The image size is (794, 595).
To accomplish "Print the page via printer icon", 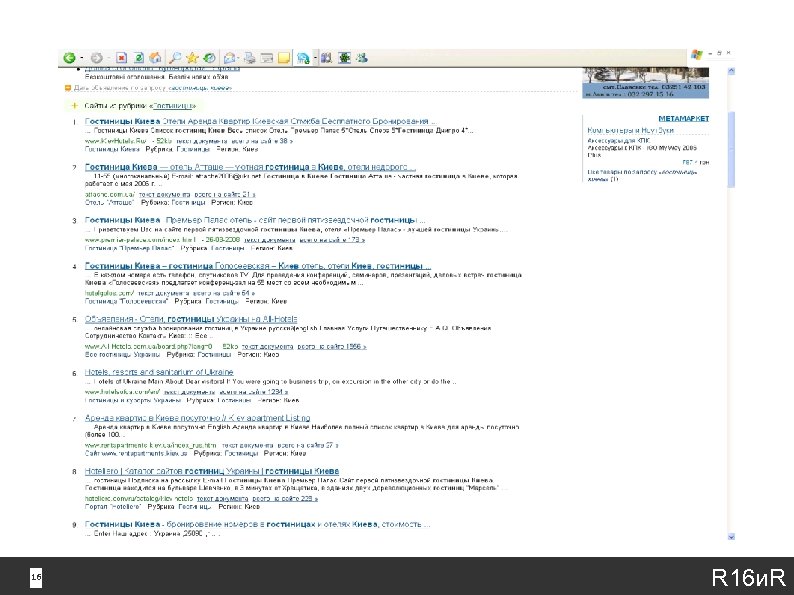I will point(250,58).
